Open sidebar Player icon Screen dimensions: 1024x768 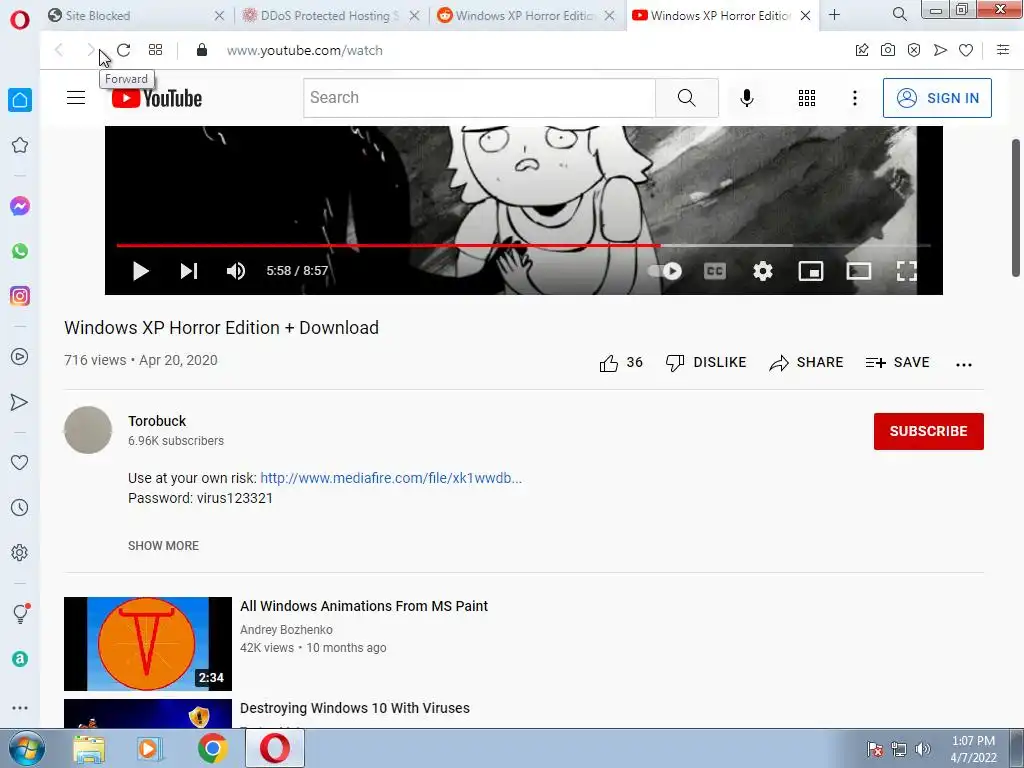click(x=20, y=357)
